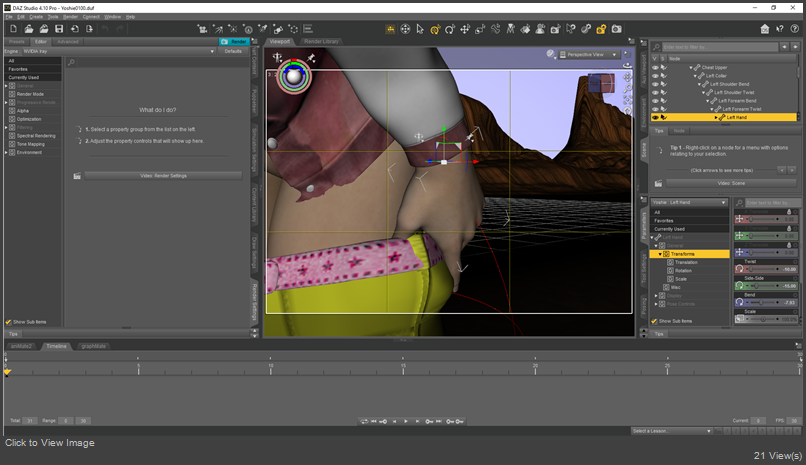806x465 pixels.
Task: Click the home icon at top right
Action: 765,29
